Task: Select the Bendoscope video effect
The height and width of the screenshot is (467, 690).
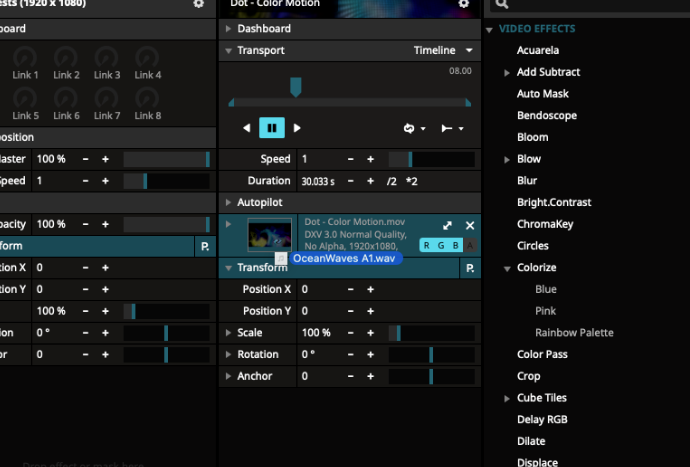Action: pos(546,115)
